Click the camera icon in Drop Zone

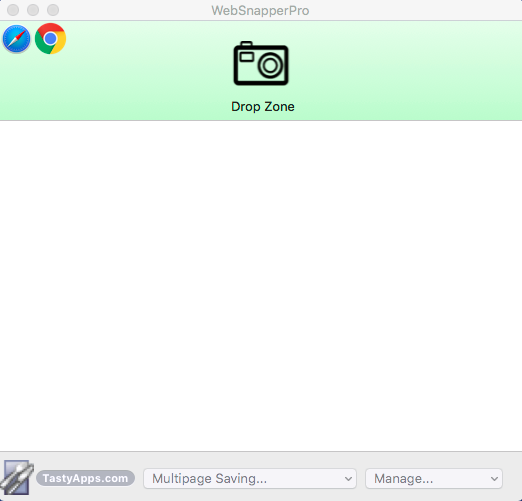[261, 63]
